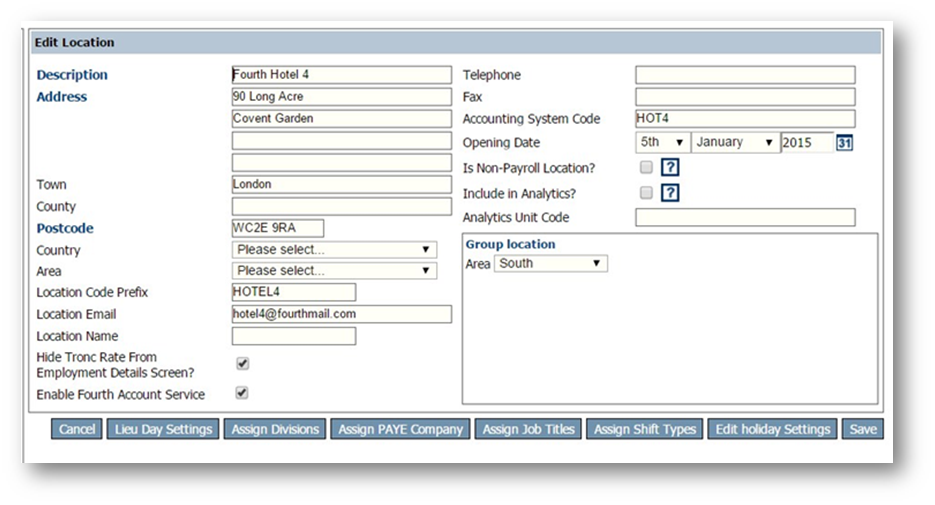Screen dimensions: 935x505
Task: Click help icon beside Include in Analytics
Action: pos(671,193)
